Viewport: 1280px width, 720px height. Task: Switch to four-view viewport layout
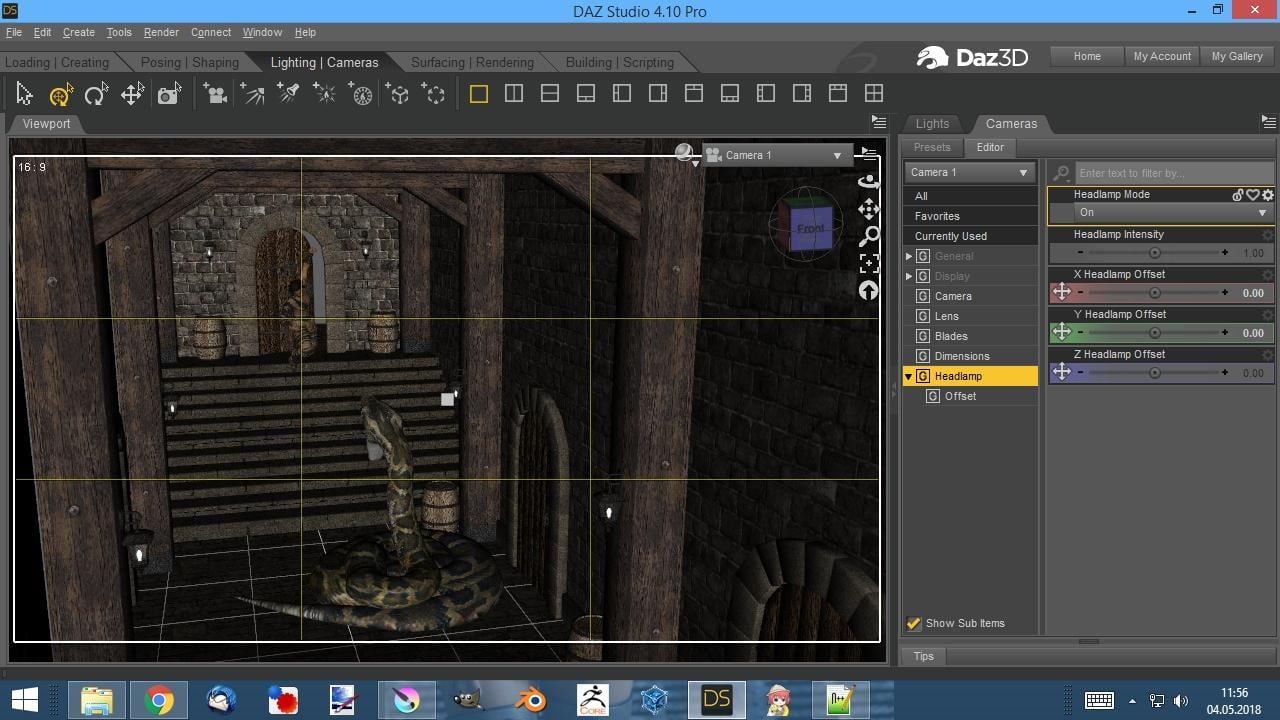[x=874, y=93]
